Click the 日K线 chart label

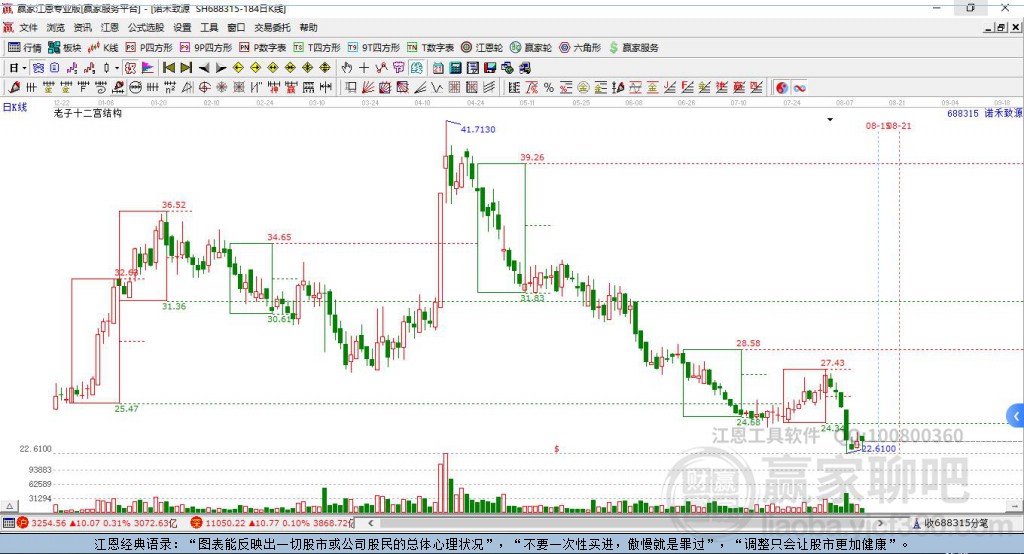click(15, 107)
